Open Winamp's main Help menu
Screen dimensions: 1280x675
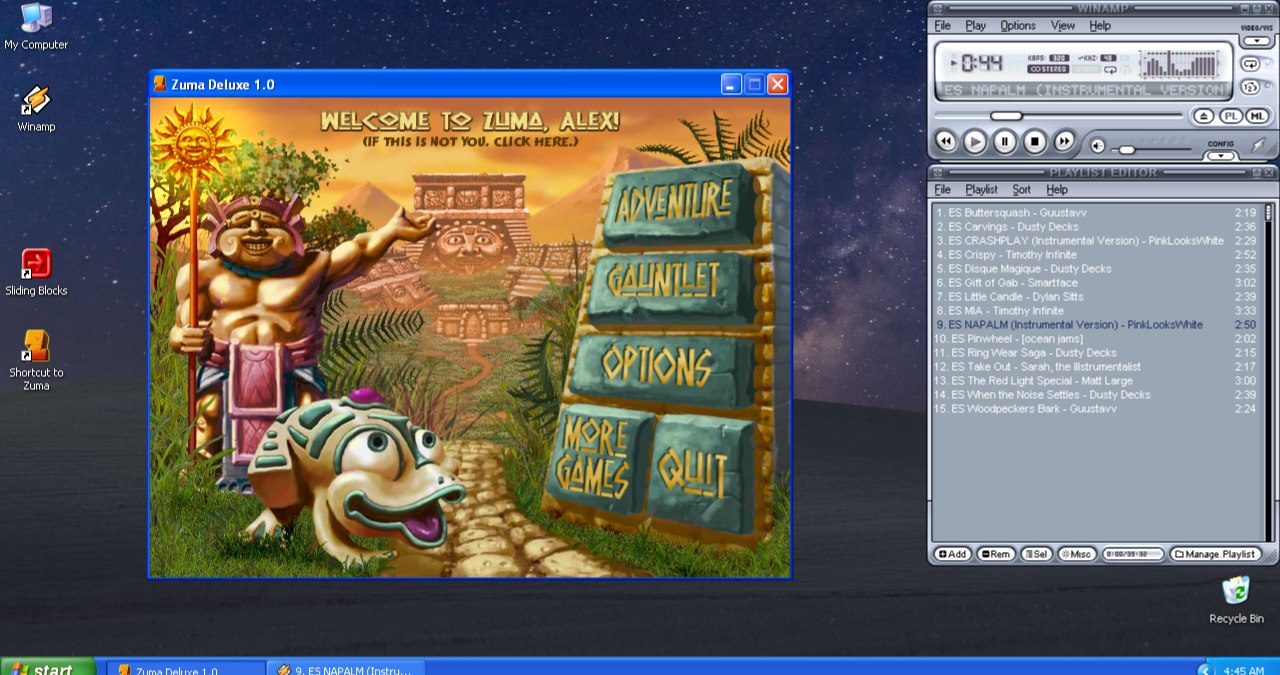(1100, 26)
